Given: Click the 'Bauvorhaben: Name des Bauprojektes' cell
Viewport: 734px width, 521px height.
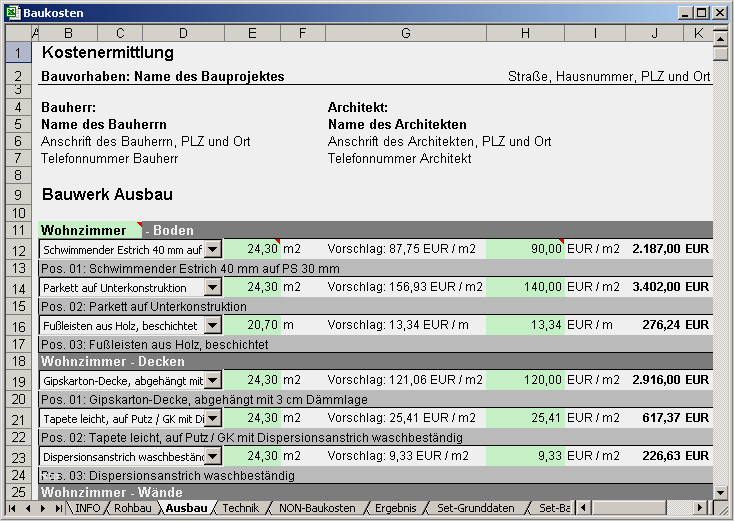Looking at the screenshot, I should pos(162,76).
